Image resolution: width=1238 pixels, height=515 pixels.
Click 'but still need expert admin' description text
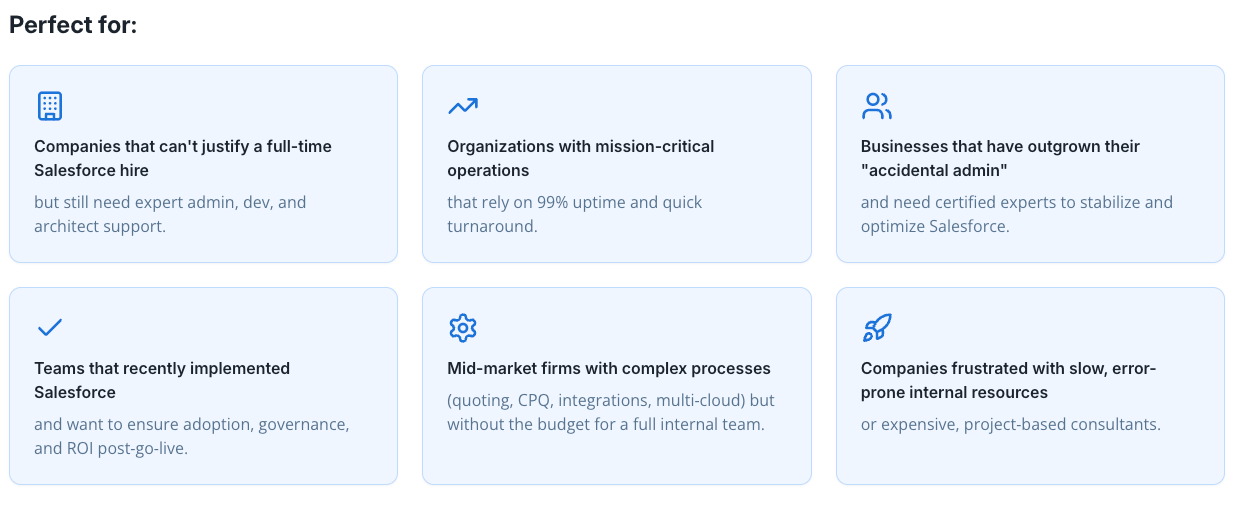click(x=170, y=202)
